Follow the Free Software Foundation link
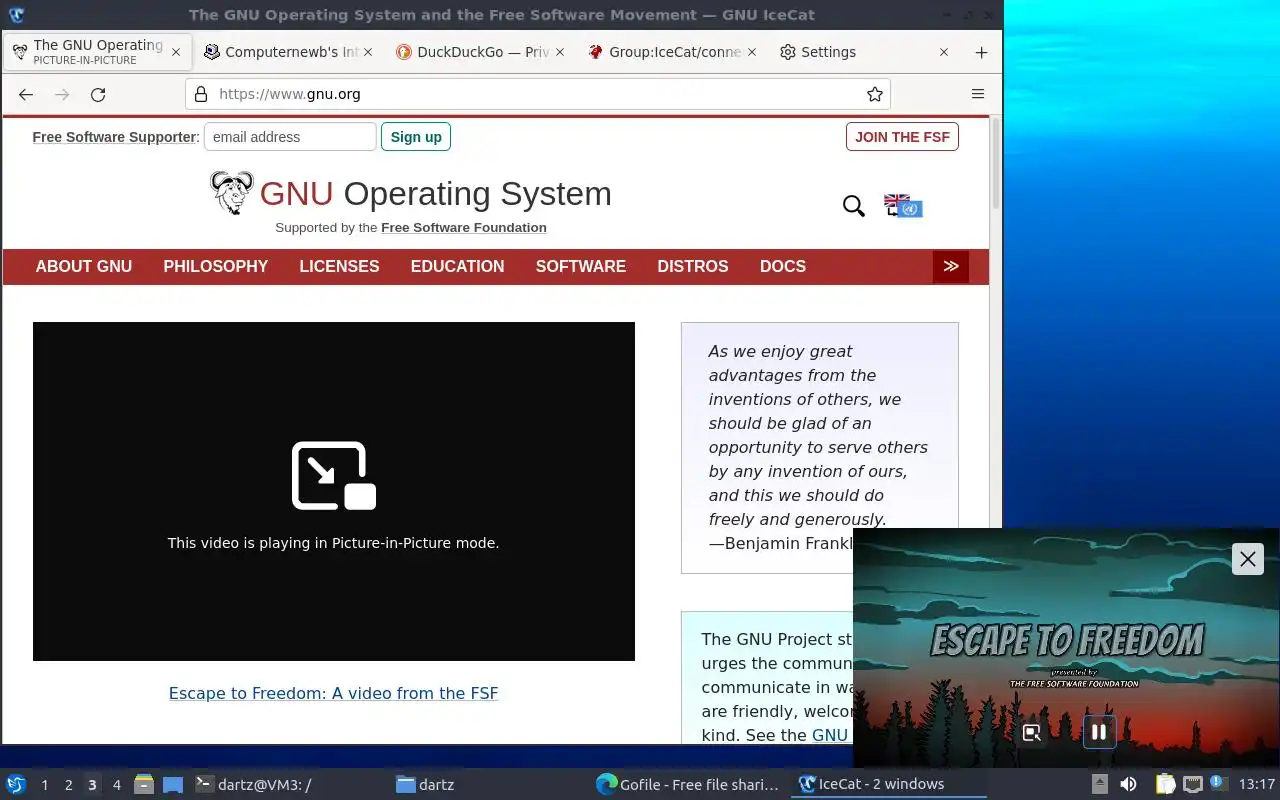The height and width of the screenshot is (800, 1280). tap(464, 228)
